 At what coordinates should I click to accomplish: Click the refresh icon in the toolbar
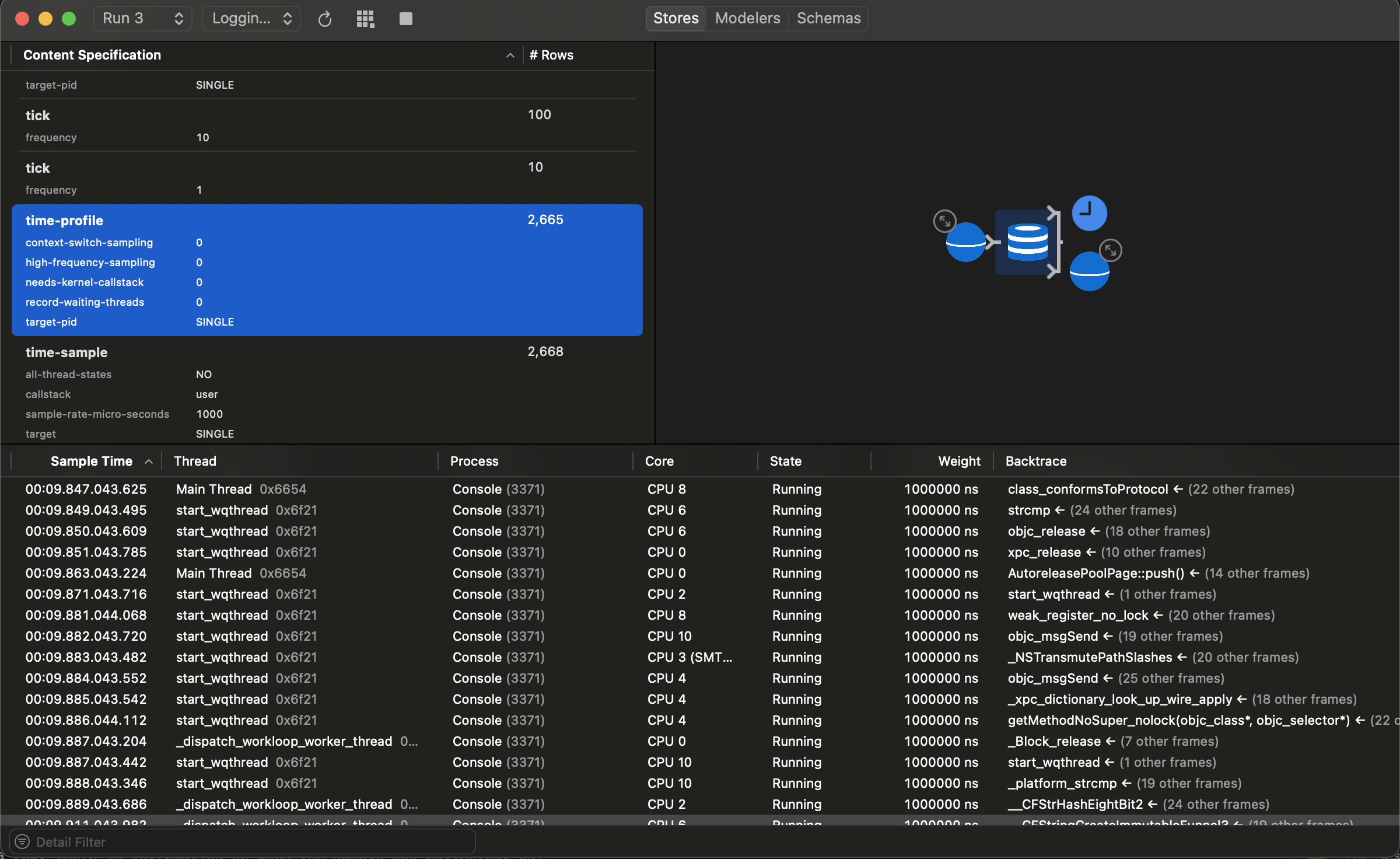(x=325, y=19)
